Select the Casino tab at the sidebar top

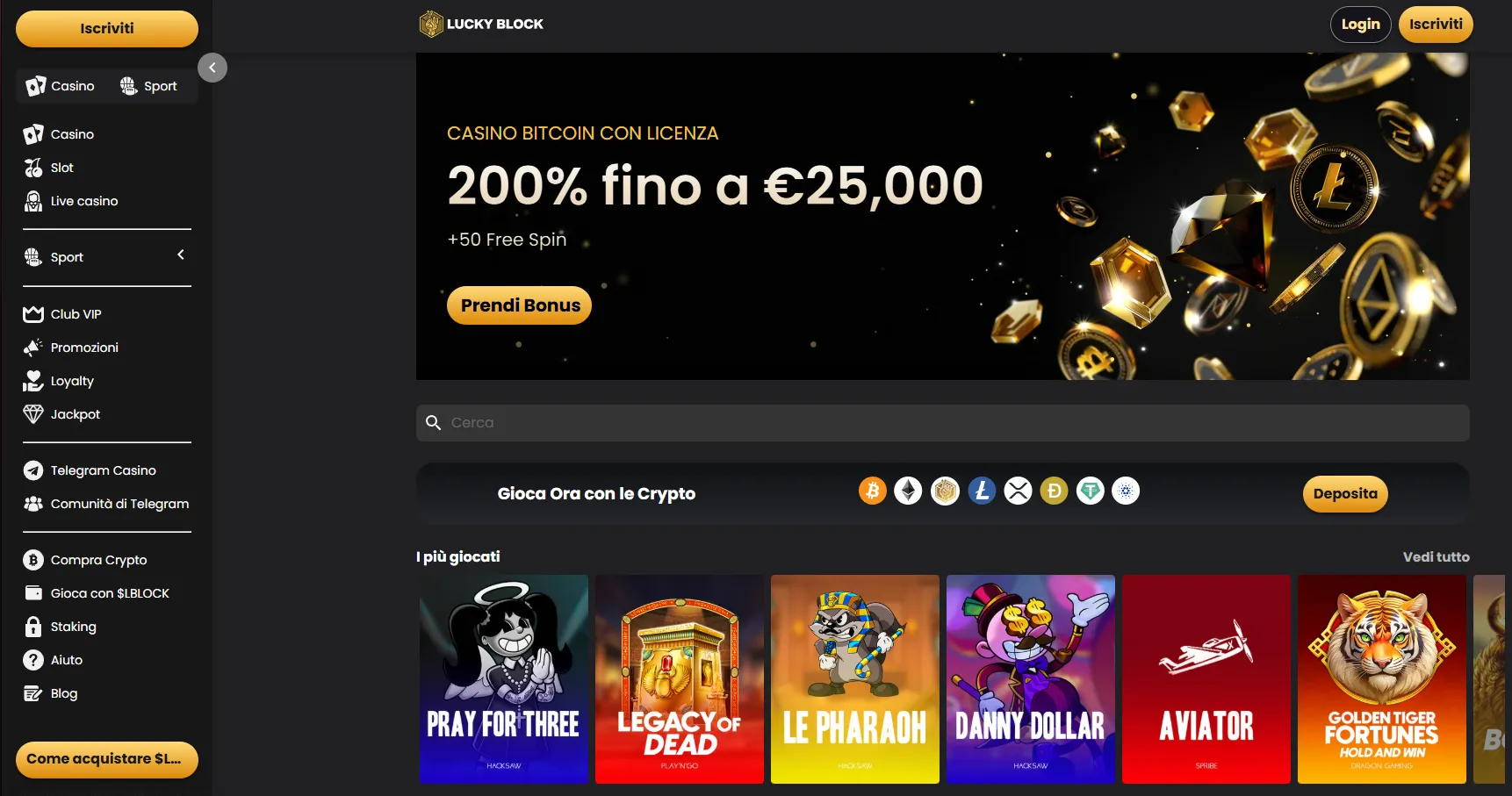[61, 86]
